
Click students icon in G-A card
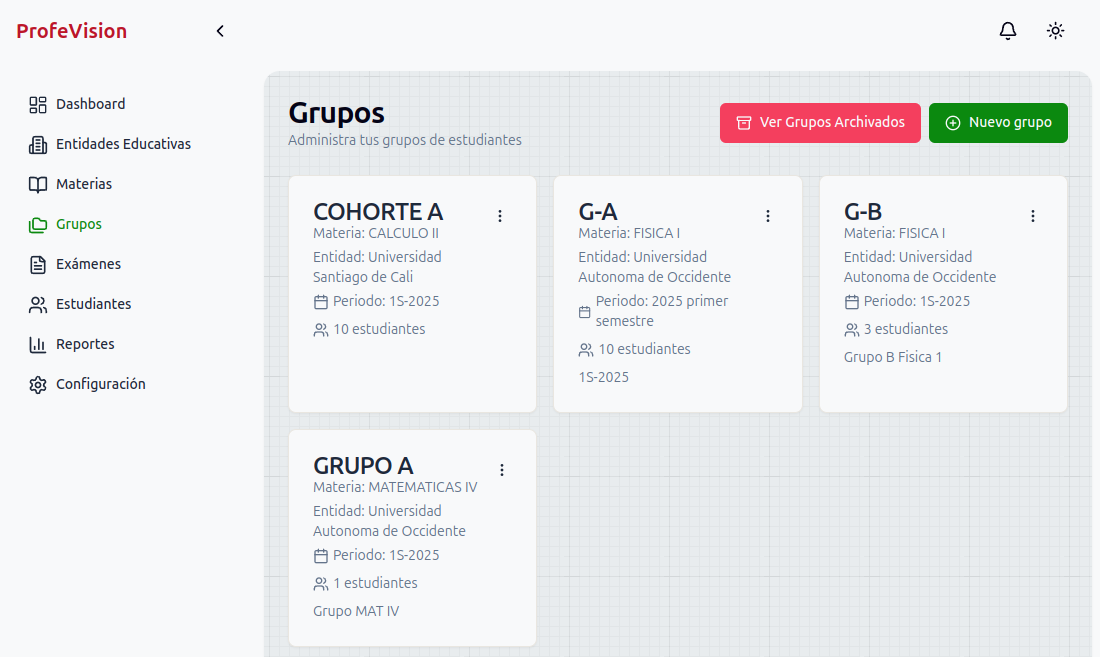586,350
